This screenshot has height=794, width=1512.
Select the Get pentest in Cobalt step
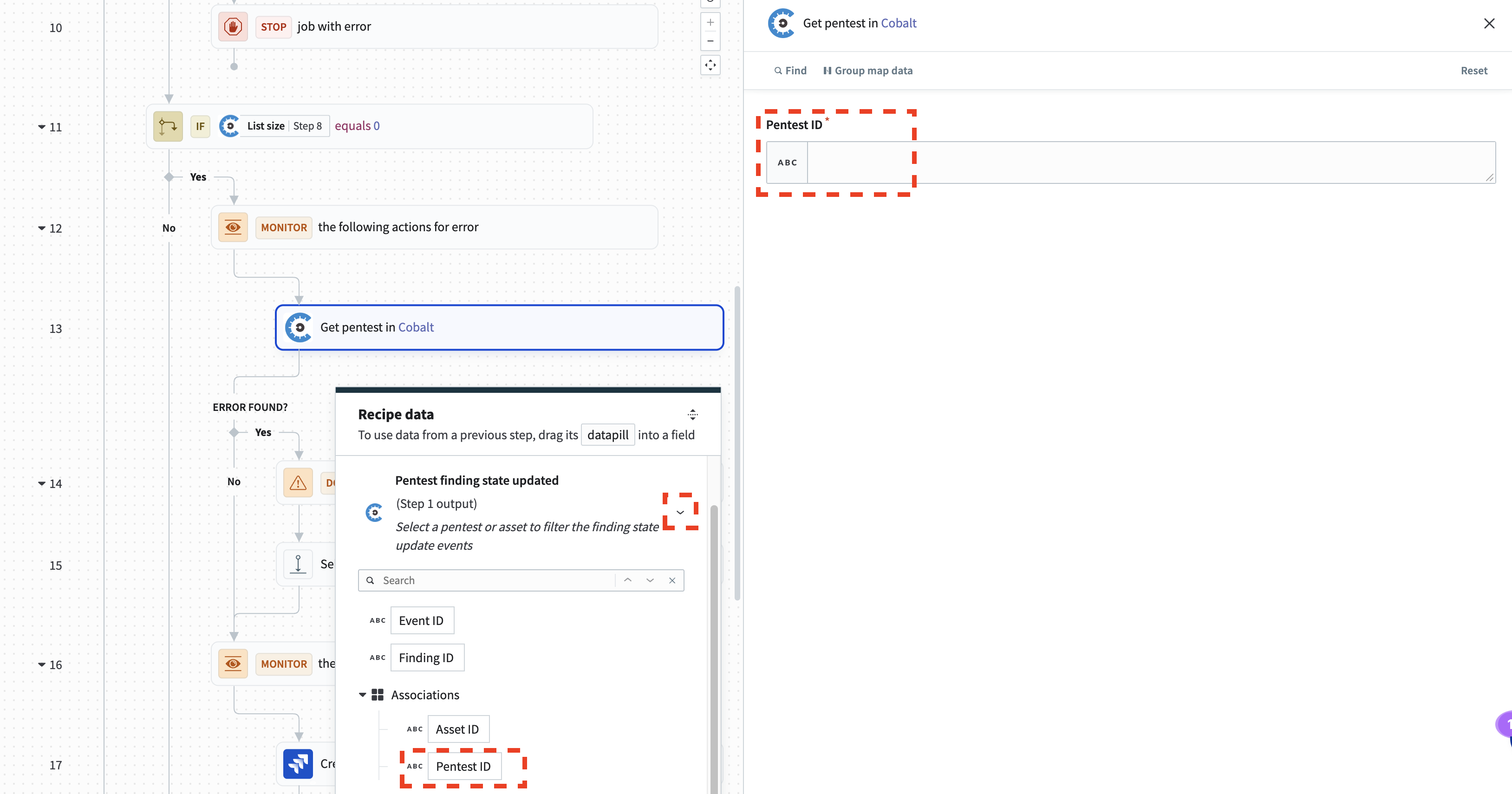[500, 327]
